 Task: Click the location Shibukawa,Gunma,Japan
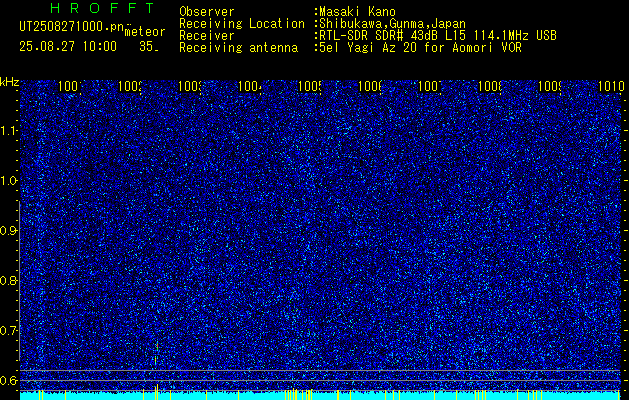click(x=392, y=24)
